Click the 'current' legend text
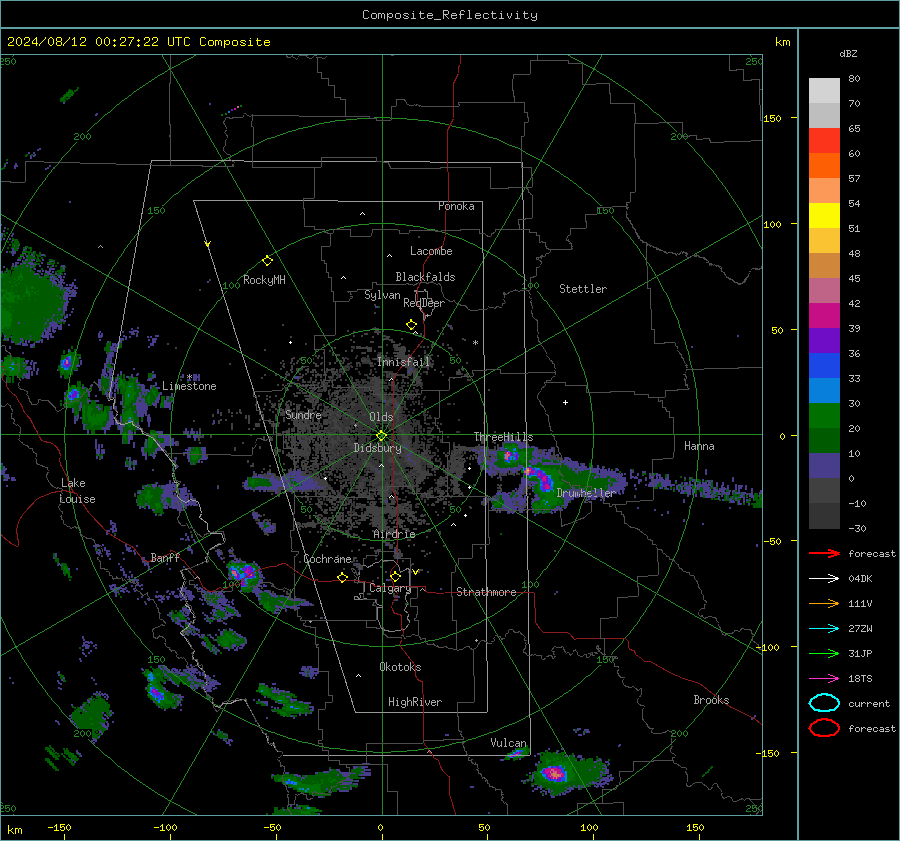 pyautogui.click(x=869, y=703)
